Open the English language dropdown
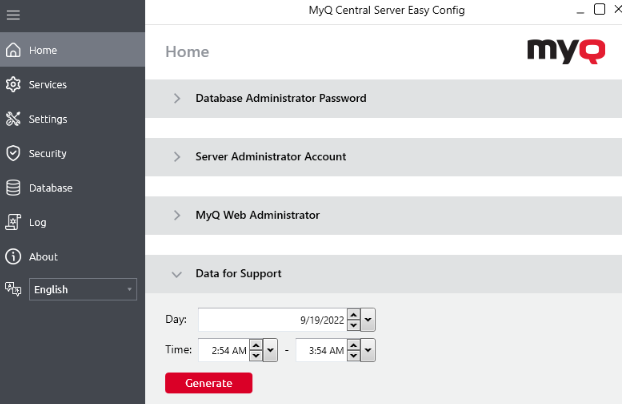This screenshot has width=622, height=404. pos(83,290)
